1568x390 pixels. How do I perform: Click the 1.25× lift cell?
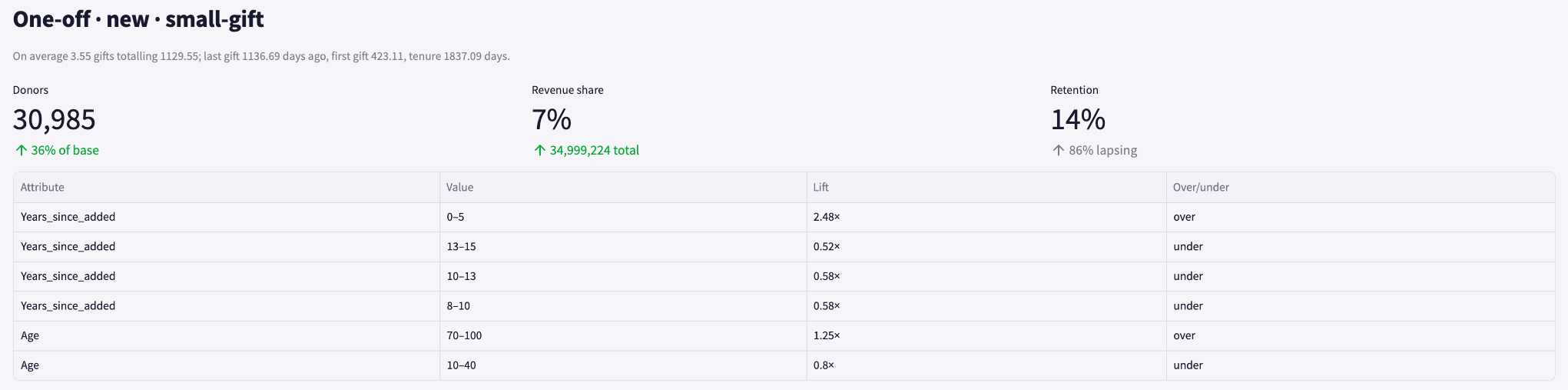[x=986, y=335]
